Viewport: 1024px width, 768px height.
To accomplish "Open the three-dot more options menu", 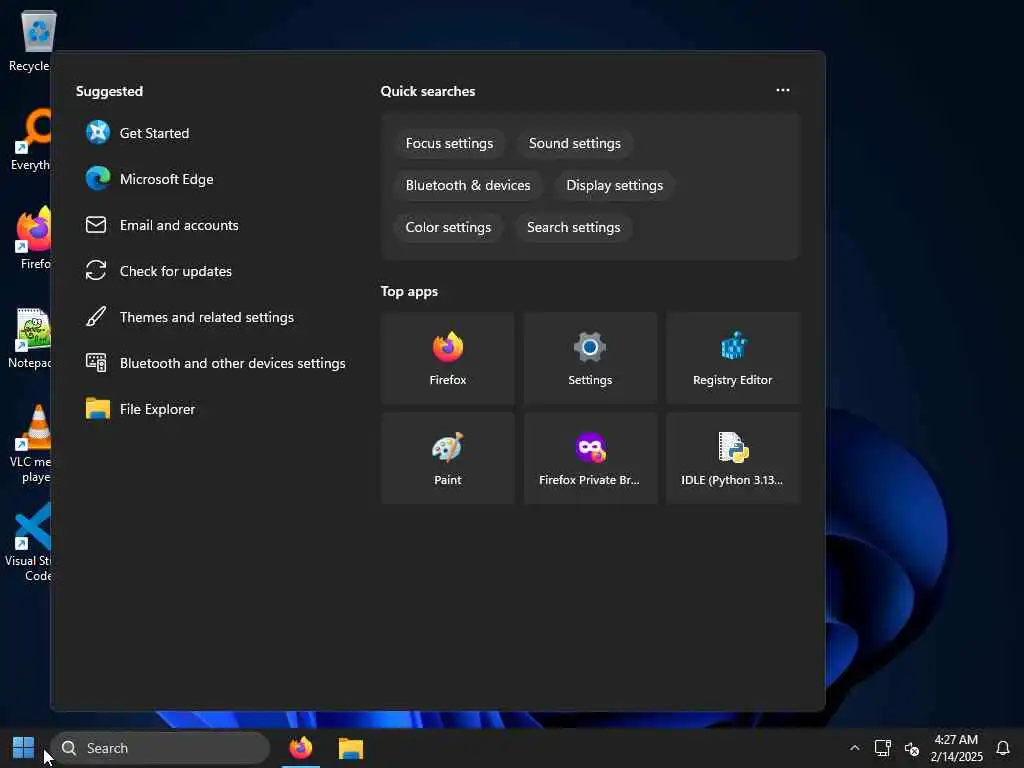I will (x=782, y=90).
